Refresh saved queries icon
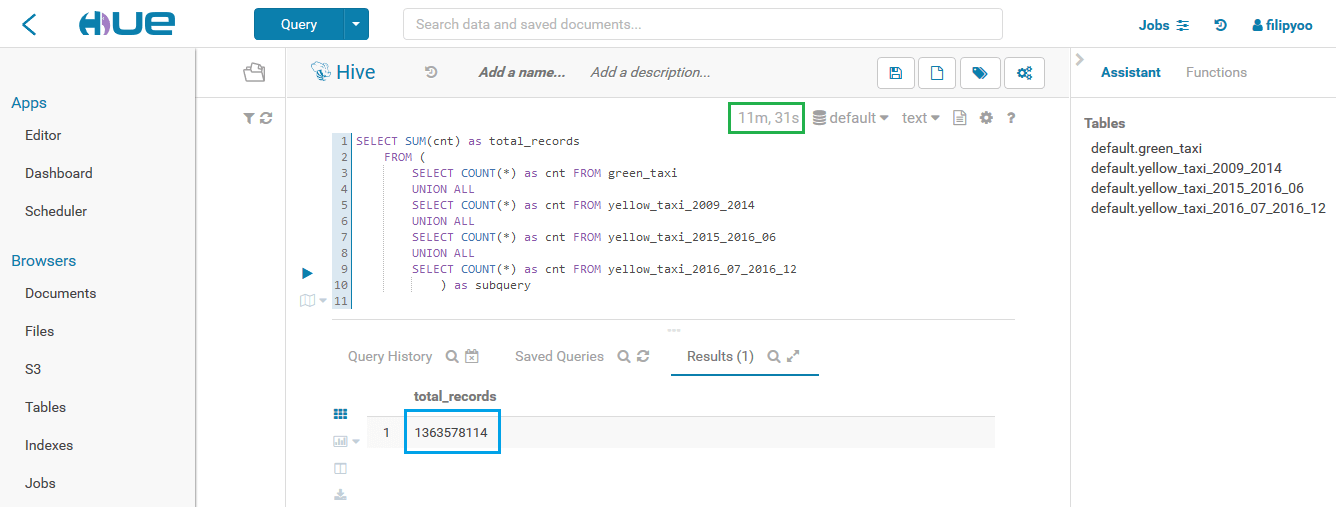This screenshot has width=1336, height=510. (643, 356)
